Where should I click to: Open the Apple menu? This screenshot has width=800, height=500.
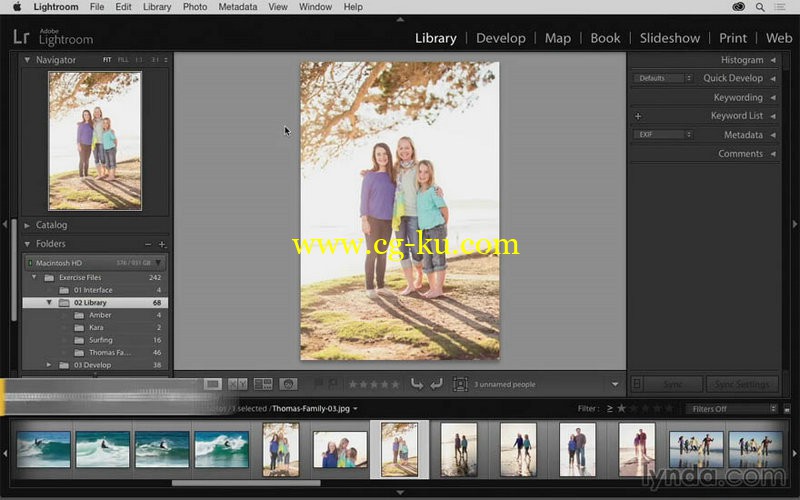tap(16, 7)
